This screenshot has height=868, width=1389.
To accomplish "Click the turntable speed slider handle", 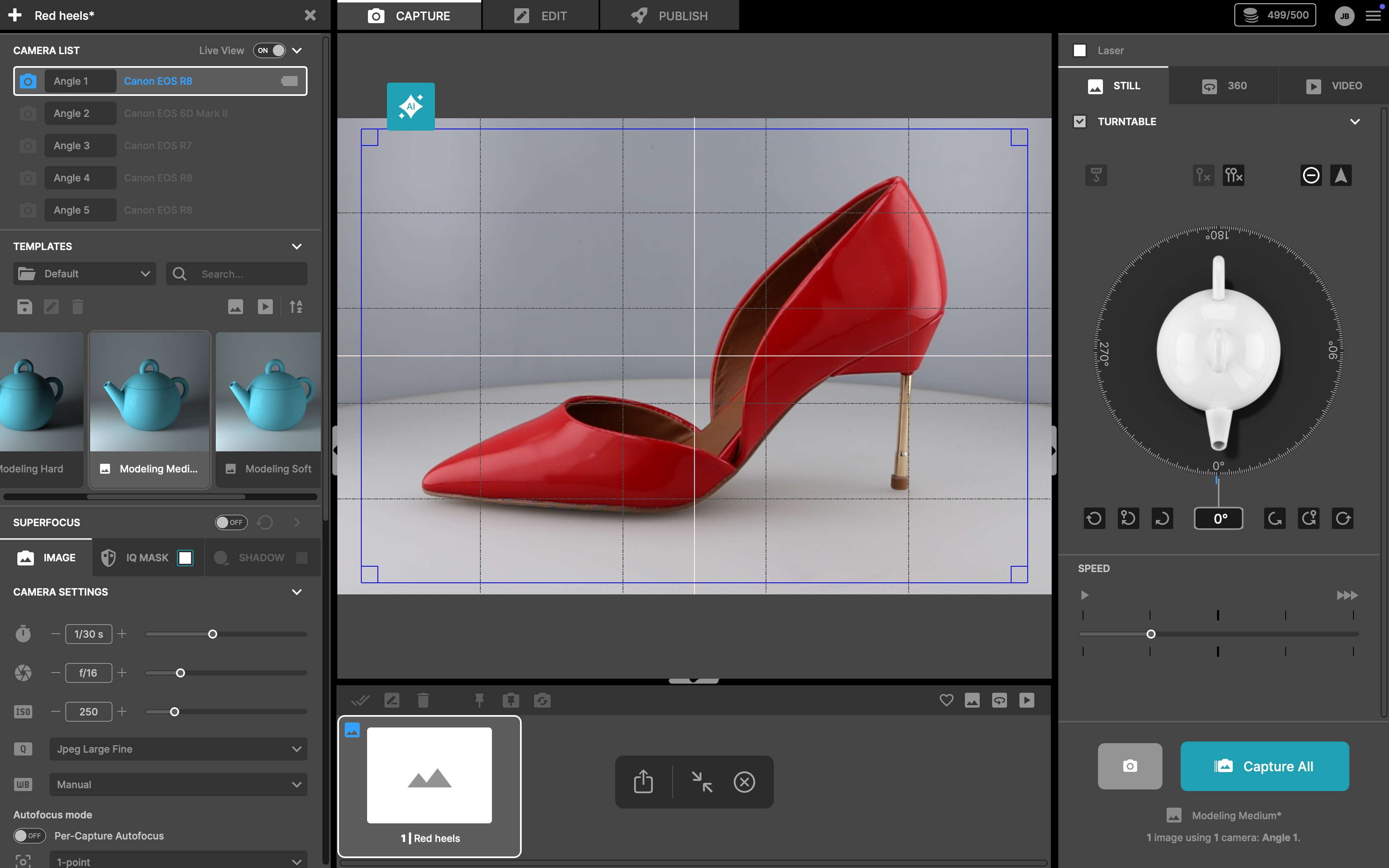I will pos(1151,634).
